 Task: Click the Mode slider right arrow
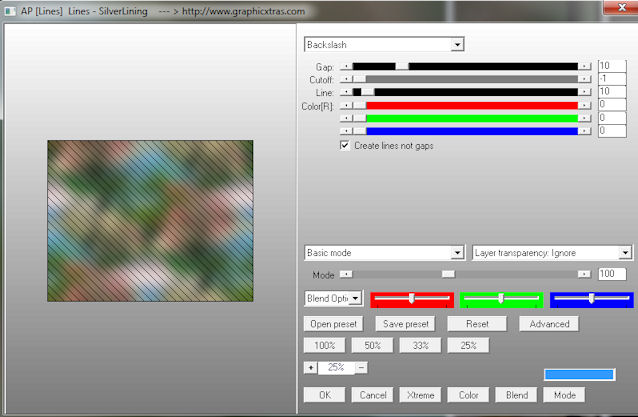pyautogui.click(x=584, y=274)
